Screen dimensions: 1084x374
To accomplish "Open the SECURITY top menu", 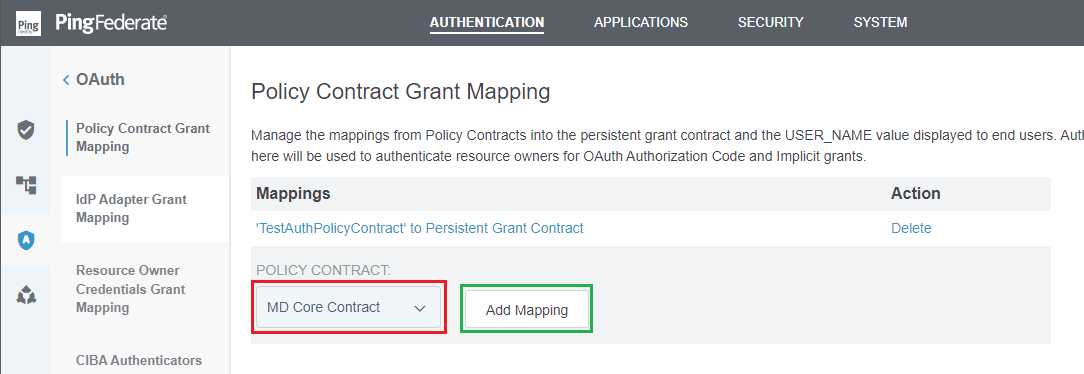I will click(x=771, y=22).
